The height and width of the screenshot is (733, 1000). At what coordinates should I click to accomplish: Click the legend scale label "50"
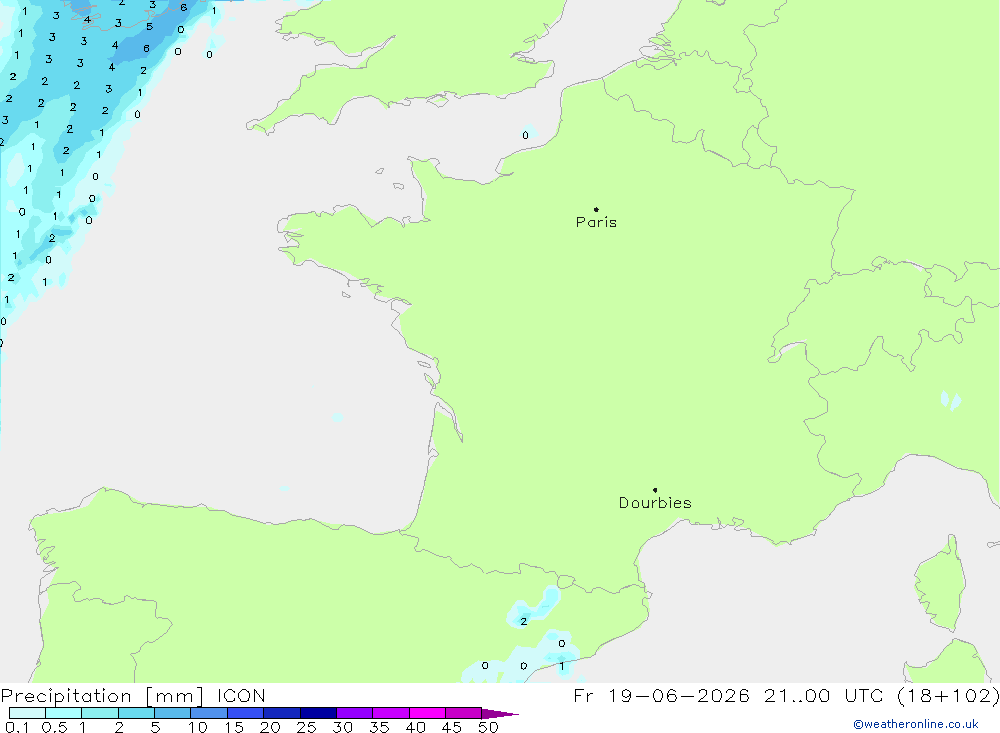[x=488, y=727]
